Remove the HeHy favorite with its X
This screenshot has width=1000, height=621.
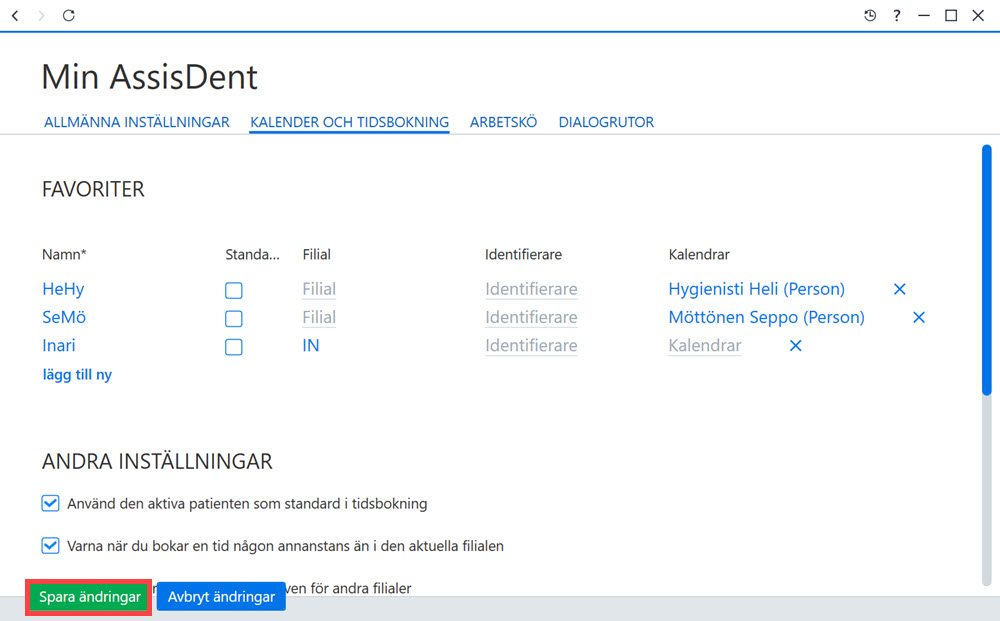899,289
